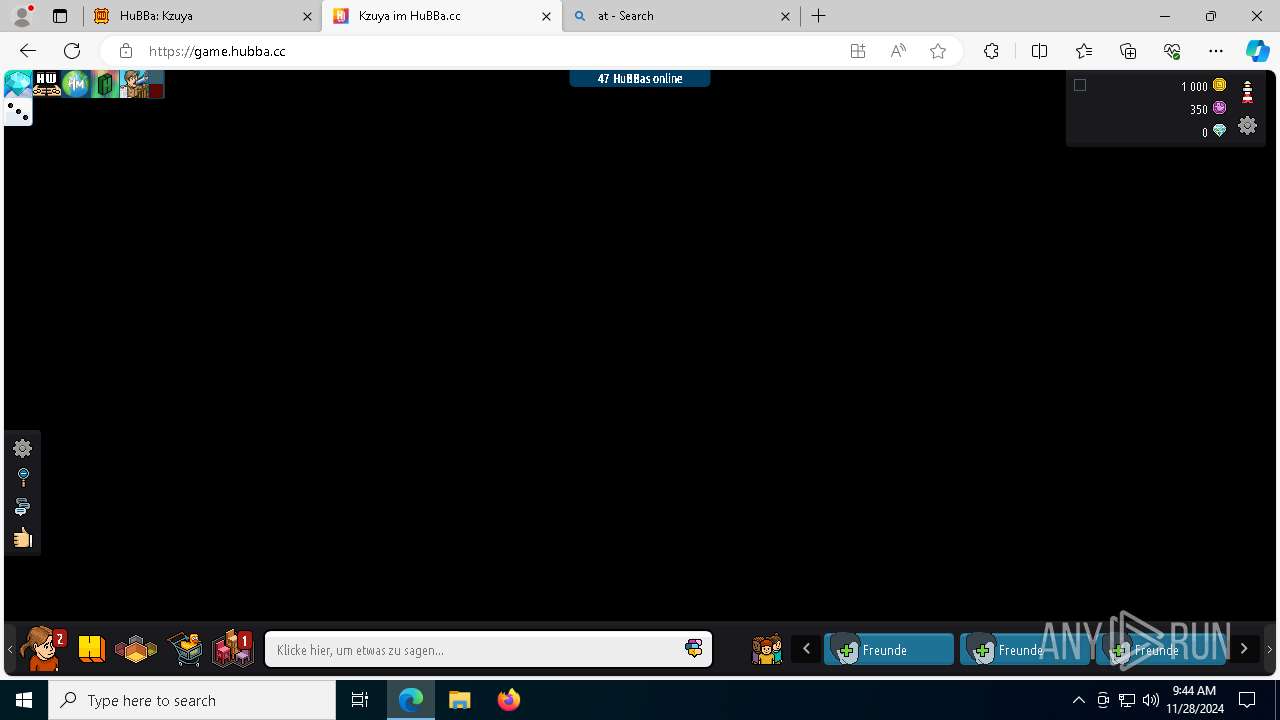Viewport: 1280px width, 720px height.
Task: Show hidden system tray icons
Action: (1078, 700)
